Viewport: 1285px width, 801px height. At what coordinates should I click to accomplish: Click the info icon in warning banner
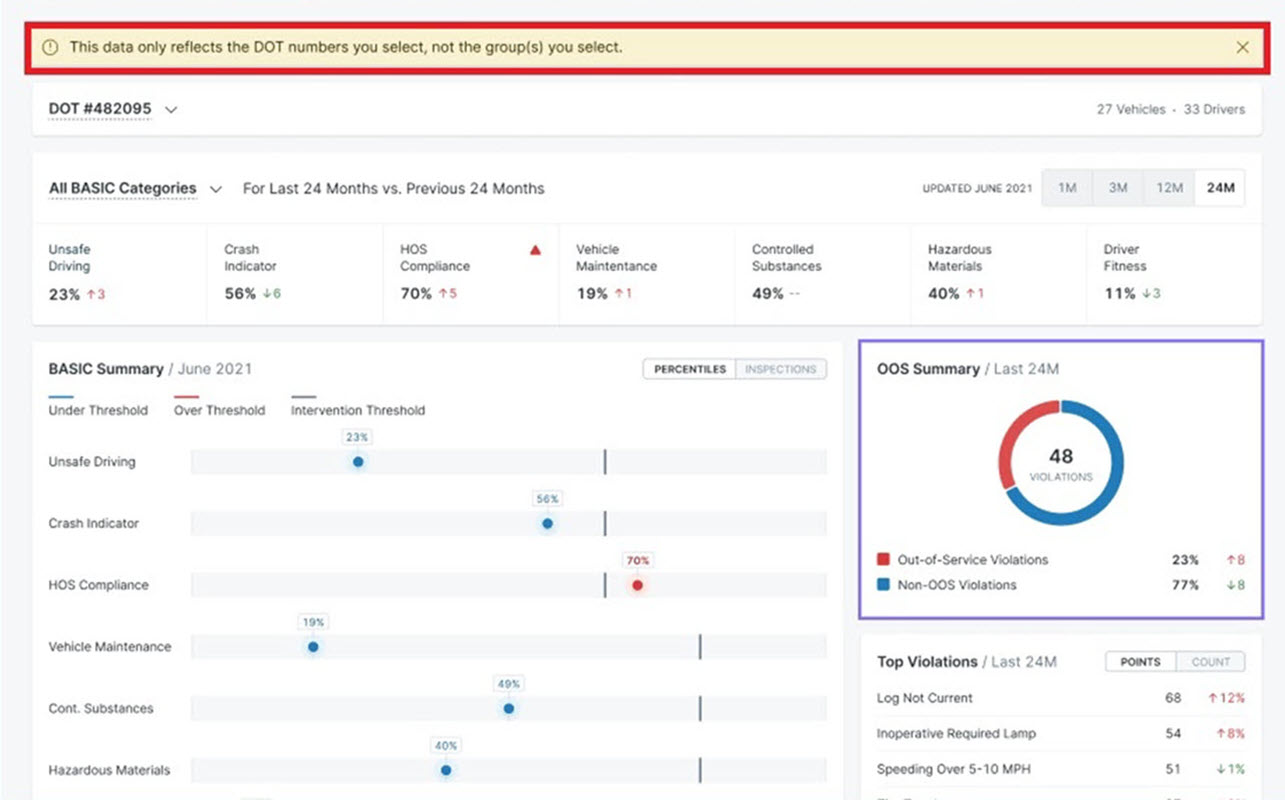click(x=50, y=47)
